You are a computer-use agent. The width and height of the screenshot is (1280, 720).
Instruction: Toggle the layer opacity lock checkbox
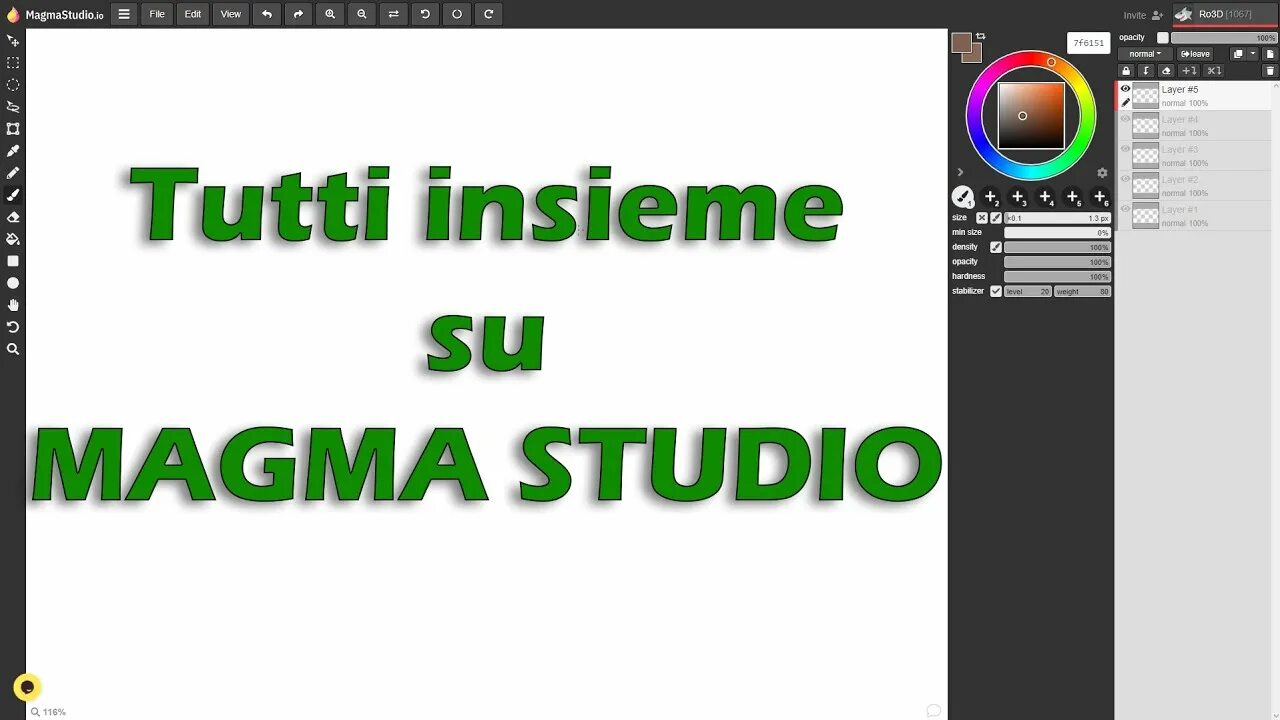[1162, 38]
